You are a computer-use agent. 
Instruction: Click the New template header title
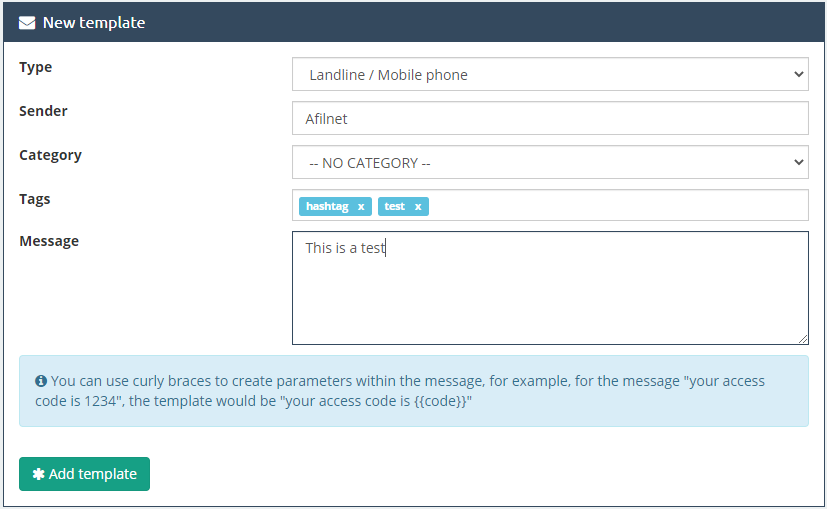pos(94,23)
